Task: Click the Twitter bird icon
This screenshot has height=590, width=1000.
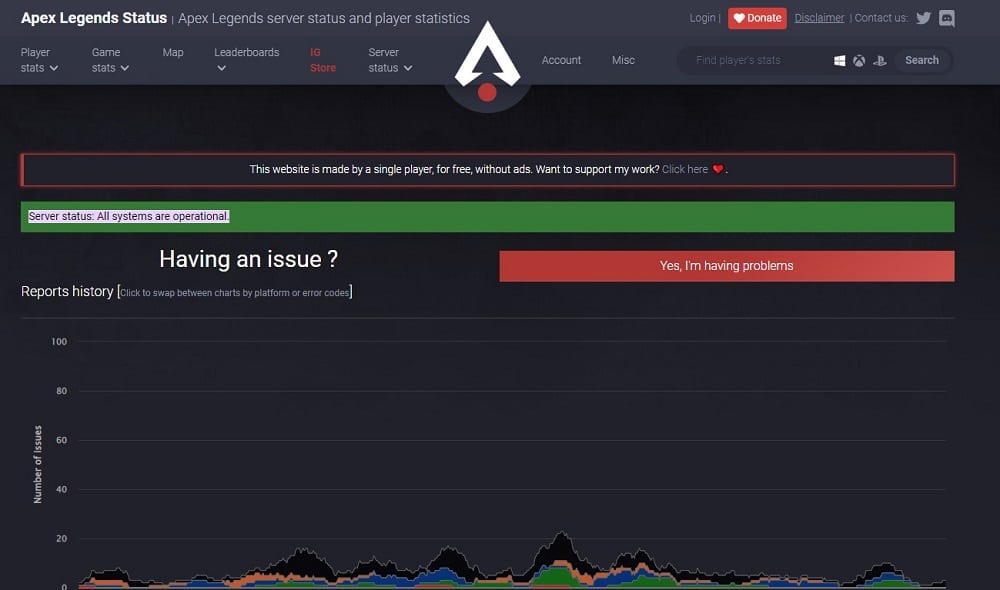Action: click(923, 18)
